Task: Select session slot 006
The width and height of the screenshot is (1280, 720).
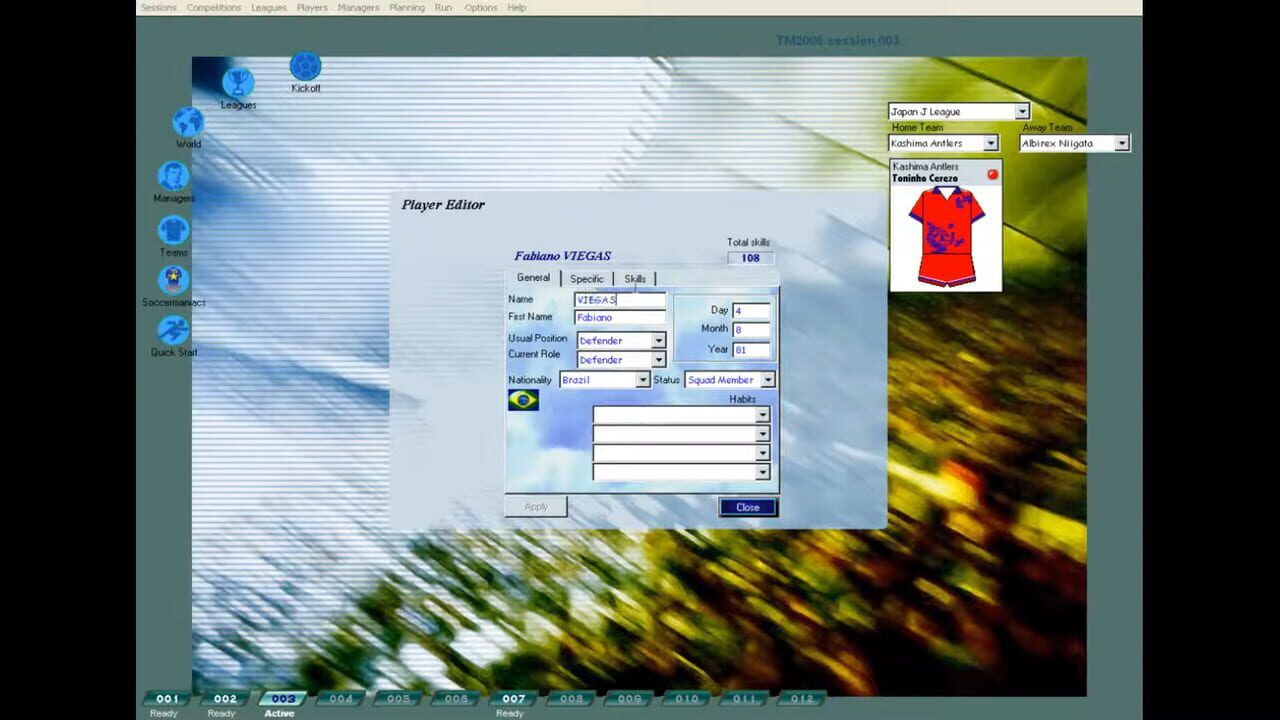Action: click(456, 699)
